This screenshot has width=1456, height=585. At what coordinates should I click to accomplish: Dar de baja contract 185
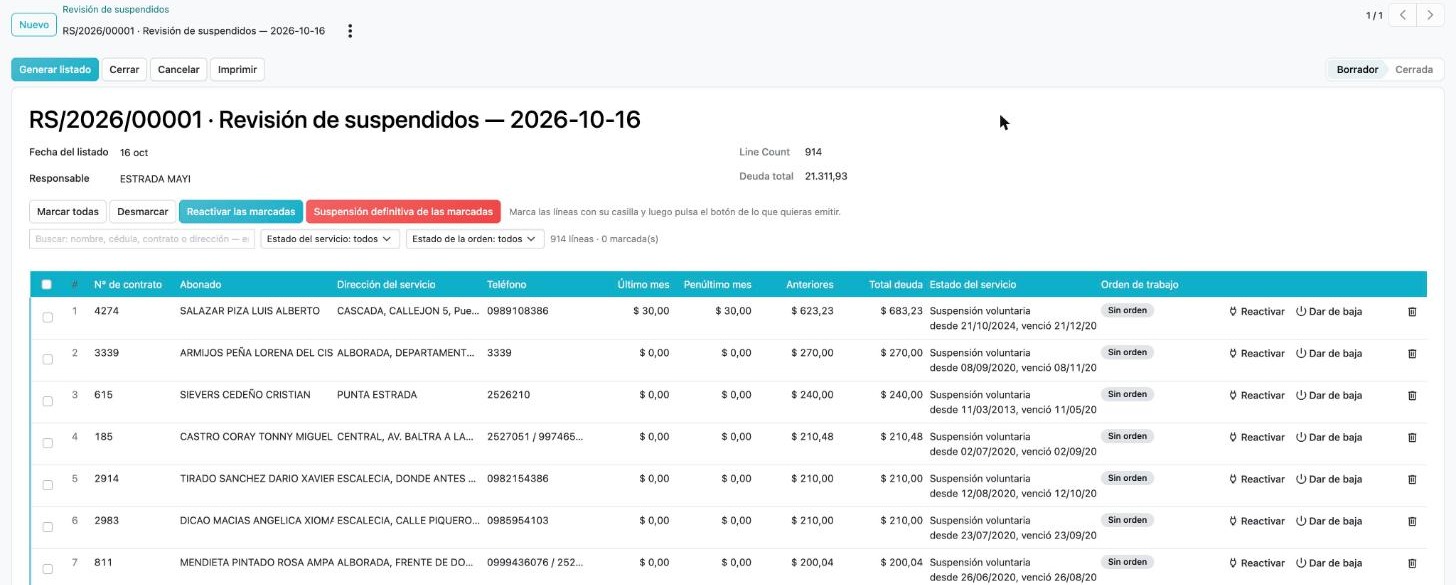(x=1329, y=438)
